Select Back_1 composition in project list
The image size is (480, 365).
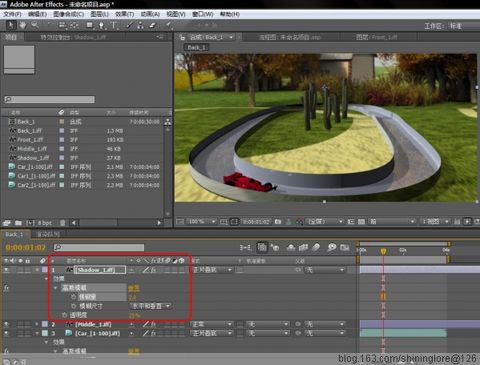tap(26, 122)
